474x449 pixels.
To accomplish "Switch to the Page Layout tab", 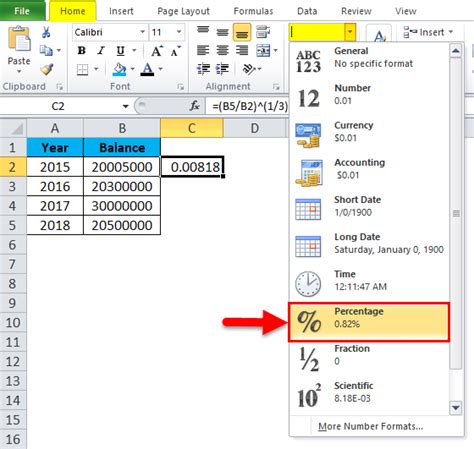I will click(183, 11).
